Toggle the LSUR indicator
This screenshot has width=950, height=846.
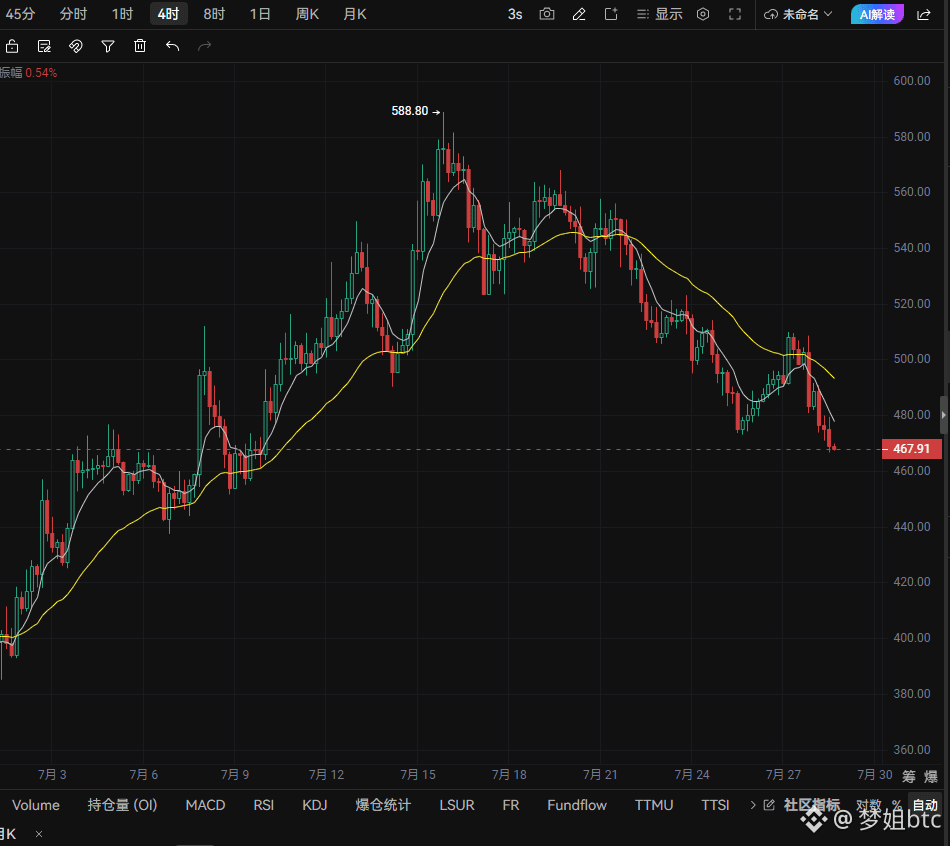coord(457,805)
